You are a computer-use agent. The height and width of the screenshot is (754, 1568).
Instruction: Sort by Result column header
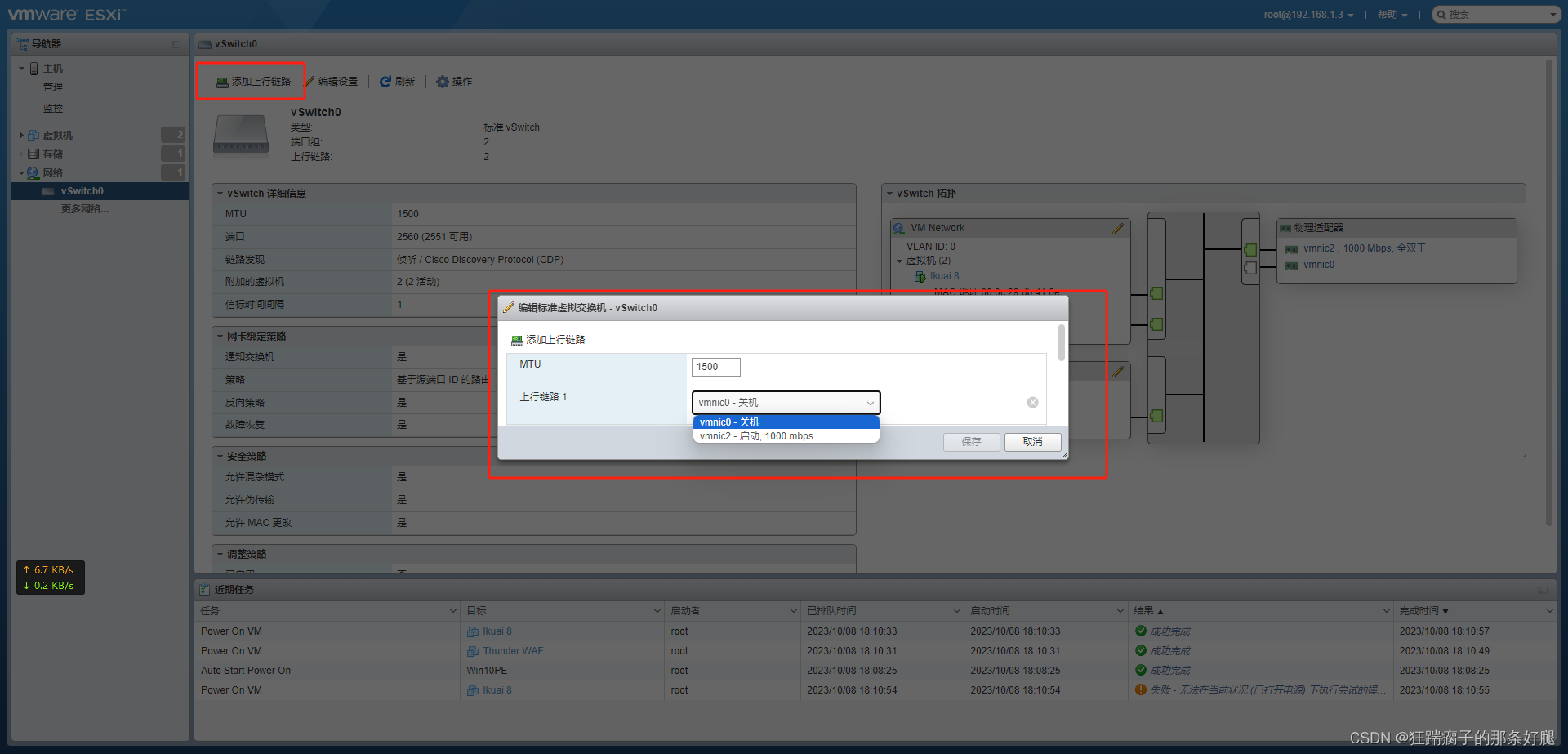point(1260,611)
